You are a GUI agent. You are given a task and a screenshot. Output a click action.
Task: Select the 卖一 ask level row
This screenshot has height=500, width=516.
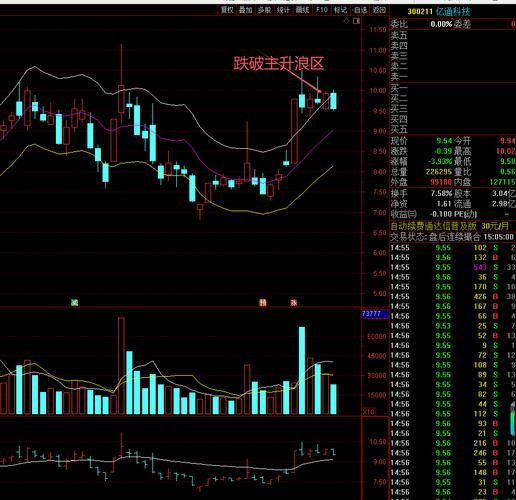(x=453, y=77)
